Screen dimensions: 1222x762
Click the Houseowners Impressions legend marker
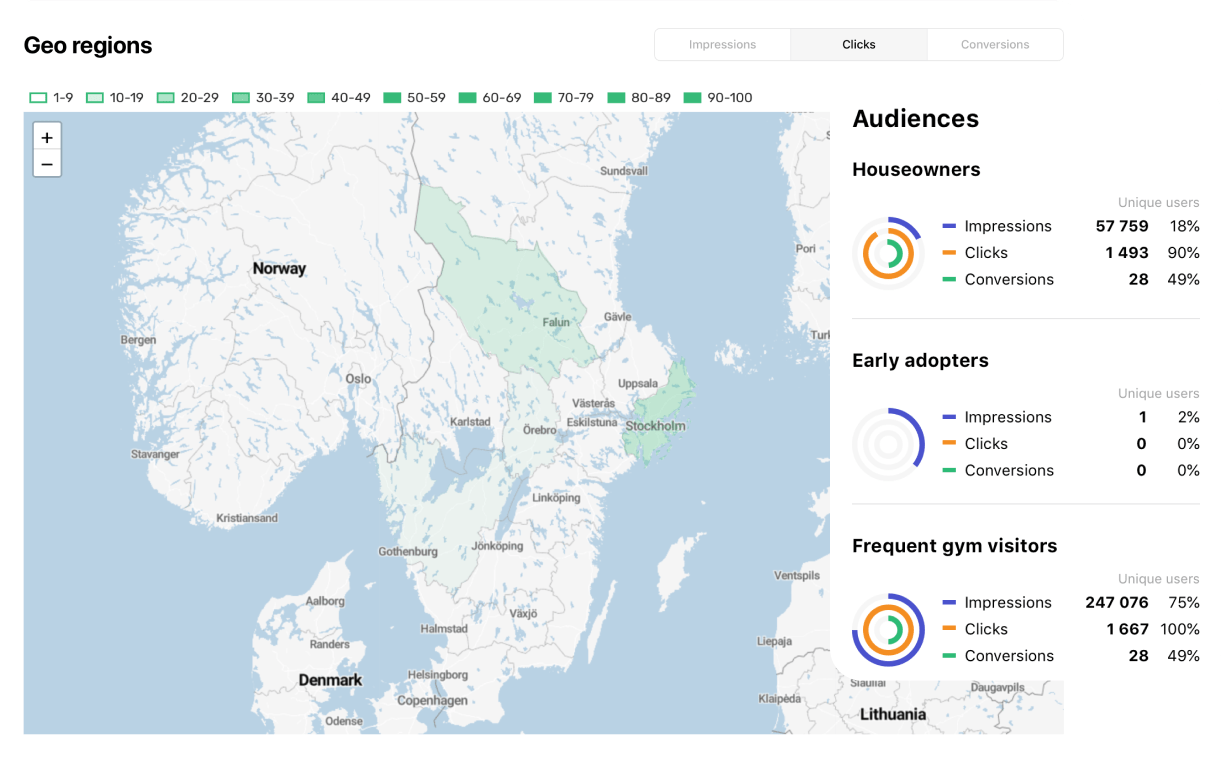pyautogui.click(x=949, y=226)
